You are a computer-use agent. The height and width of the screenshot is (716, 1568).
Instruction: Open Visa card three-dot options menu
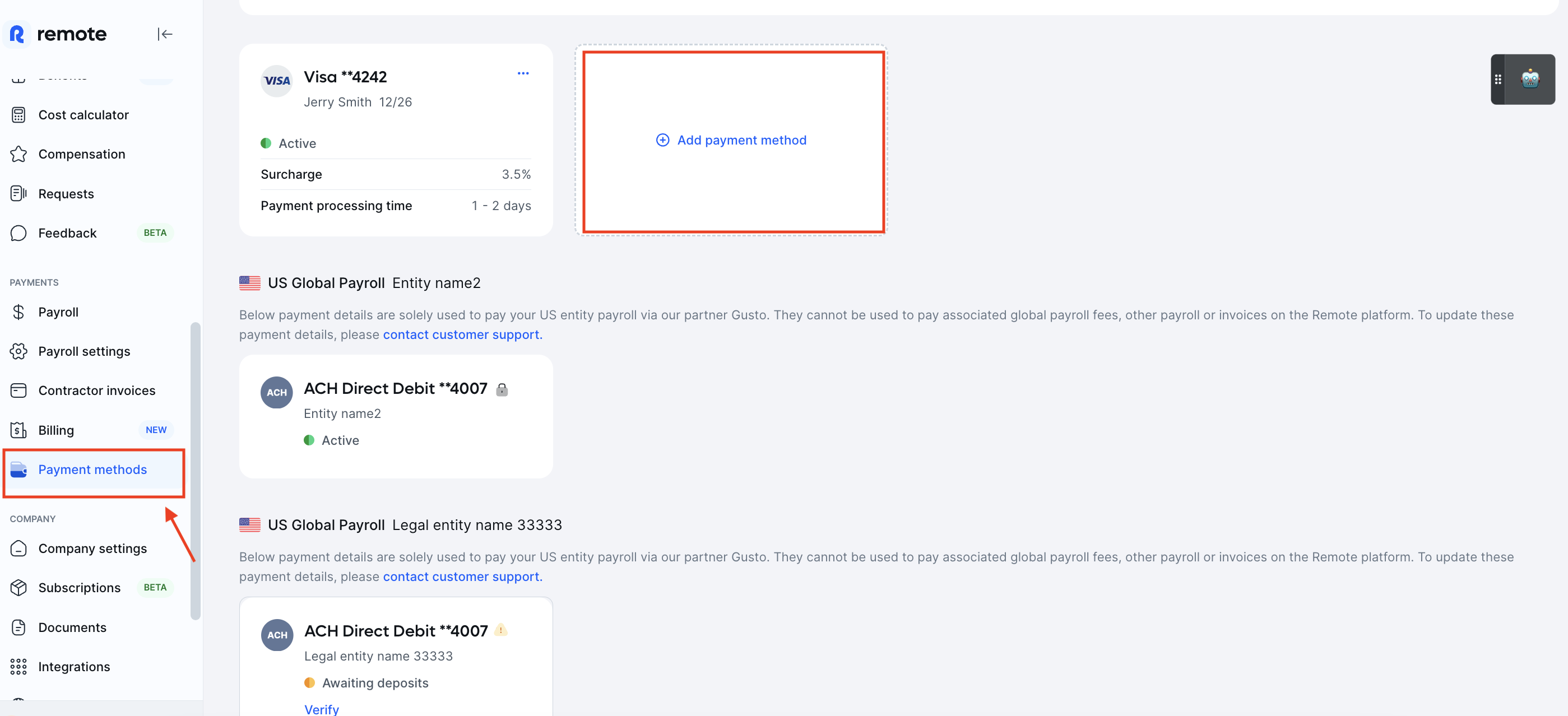523,73
